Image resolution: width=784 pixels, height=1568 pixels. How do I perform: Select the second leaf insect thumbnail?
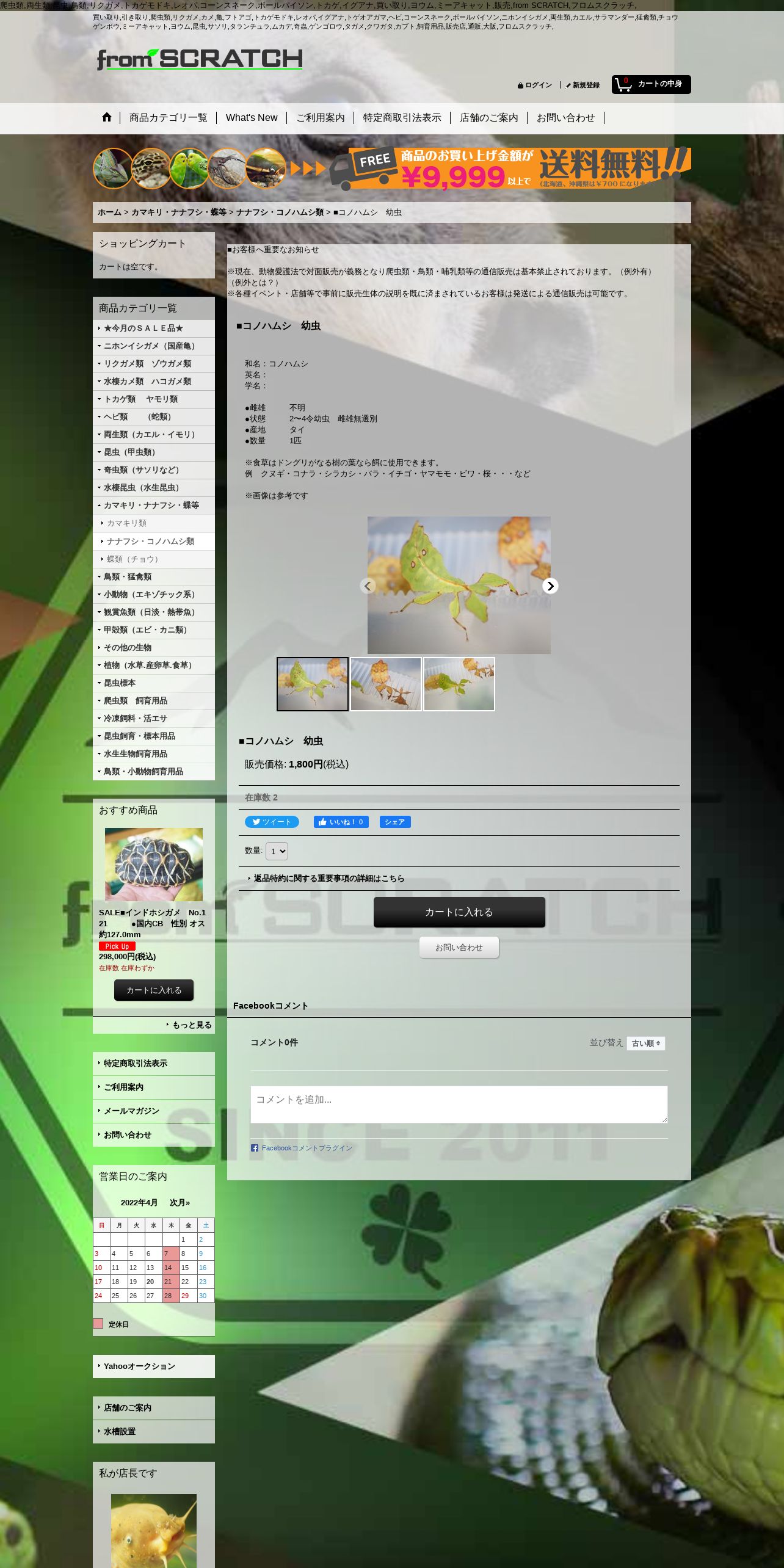pos(386,684)
